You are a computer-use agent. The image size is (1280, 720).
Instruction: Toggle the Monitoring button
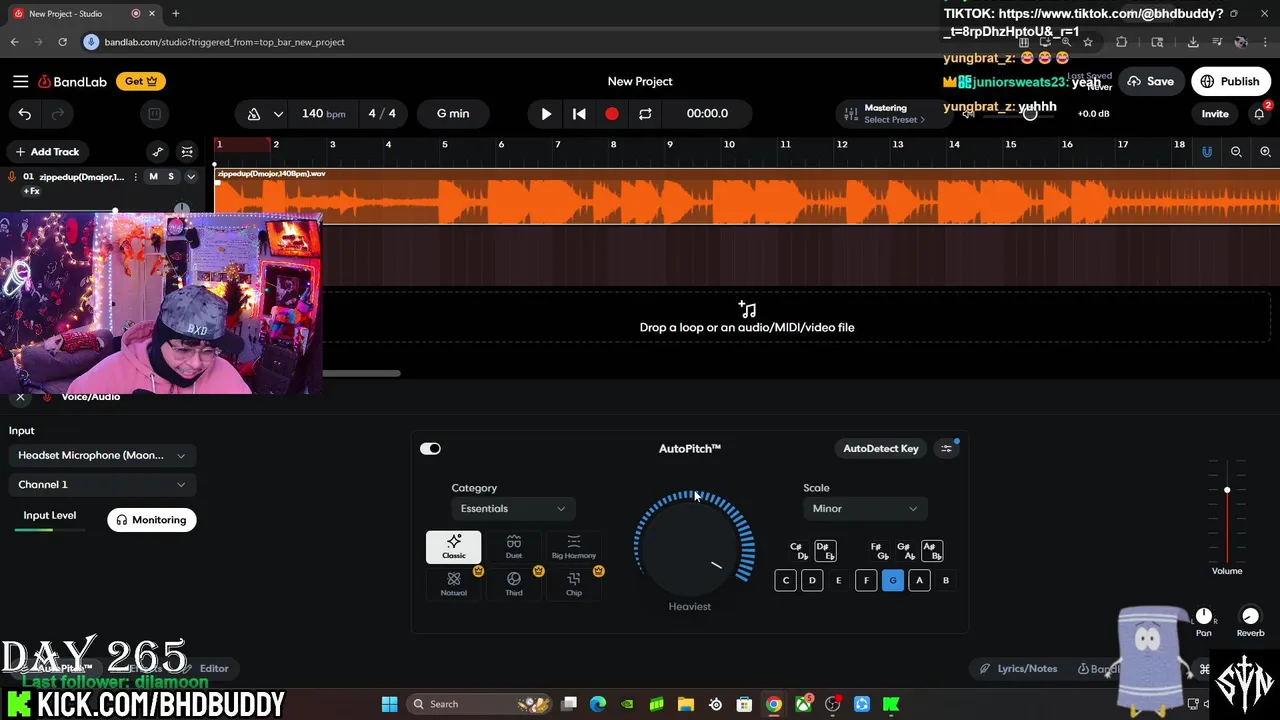(152, 520)
